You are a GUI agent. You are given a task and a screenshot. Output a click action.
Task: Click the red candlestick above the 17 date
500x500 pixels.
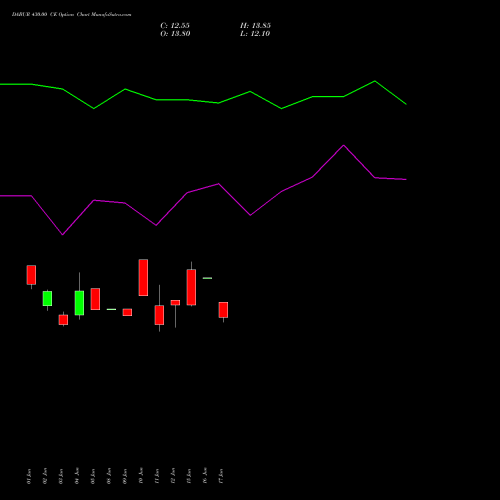coord(223,310)
